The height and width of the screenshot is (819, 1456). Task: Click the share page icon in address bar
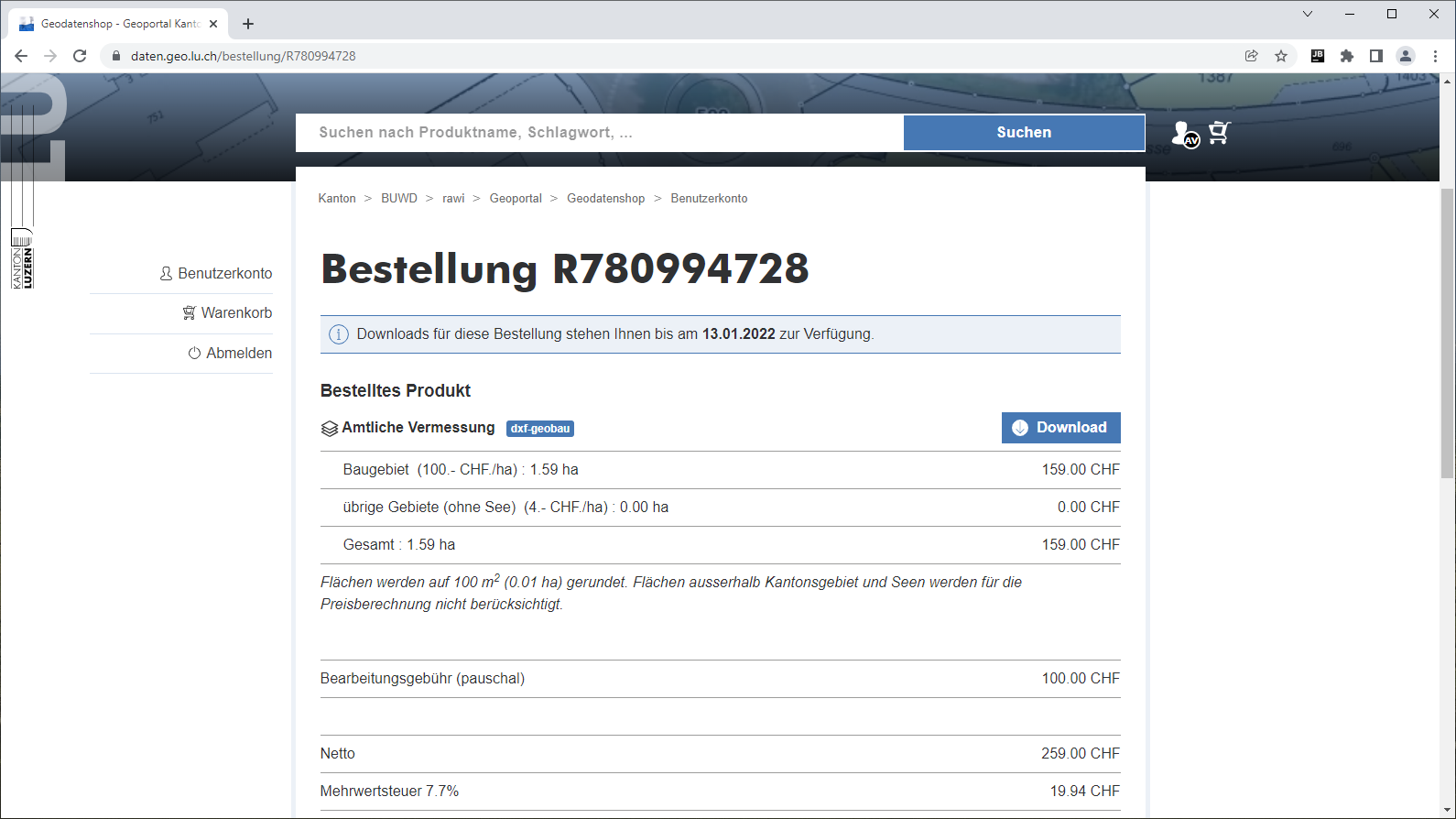(1252, 56)
